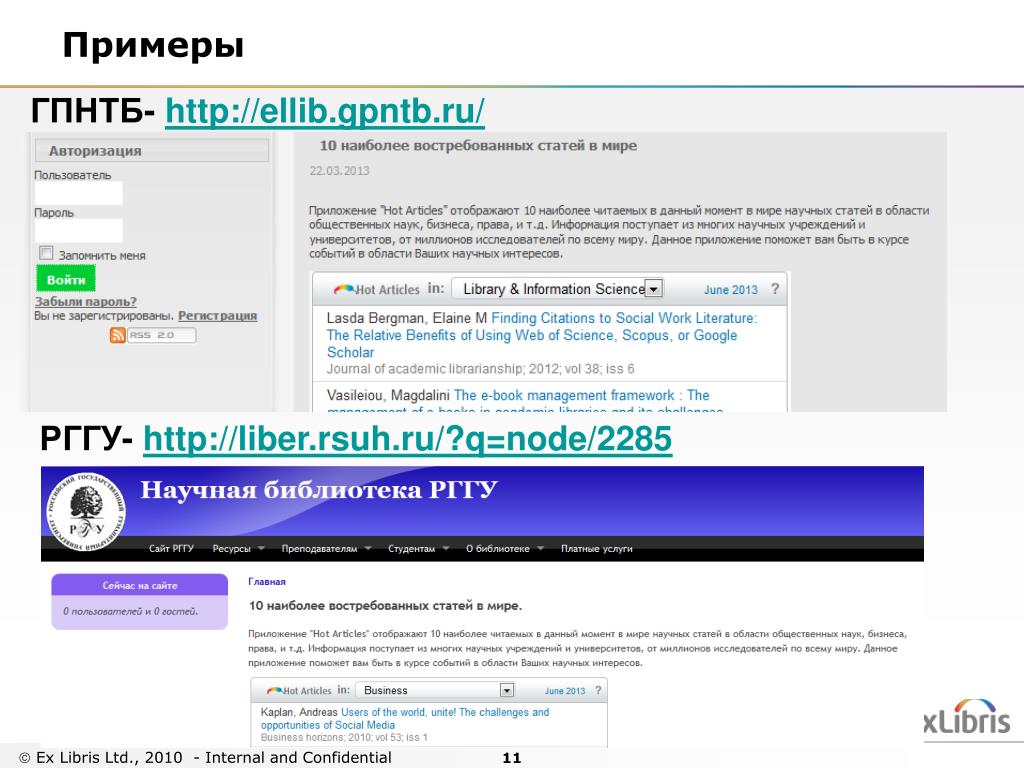Enable the Запомнить меня checkbox
This screenshot has width=1024, height=768.
[46, 253]
